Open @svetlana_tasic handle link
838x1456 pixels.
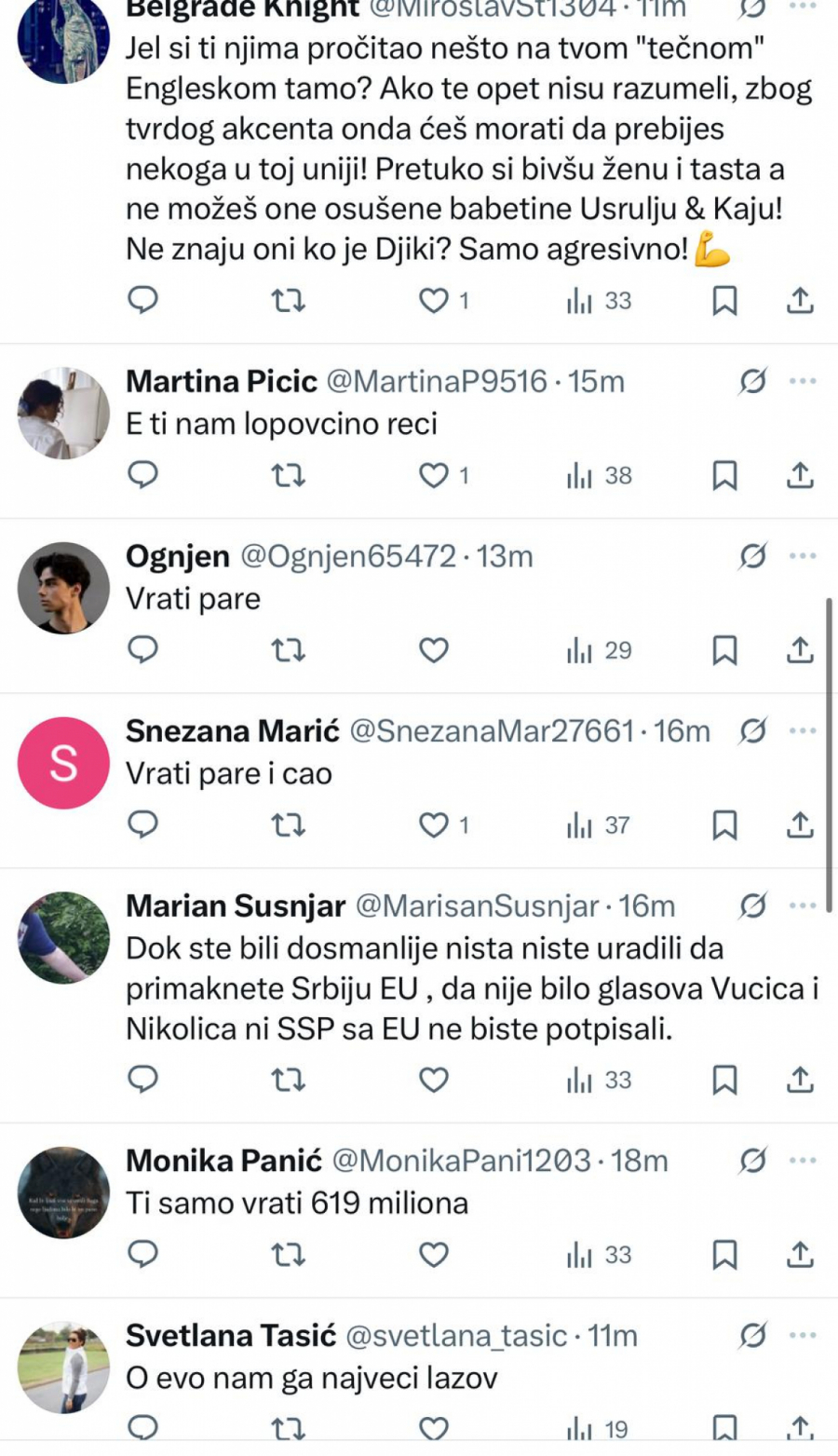point(456,1336)
